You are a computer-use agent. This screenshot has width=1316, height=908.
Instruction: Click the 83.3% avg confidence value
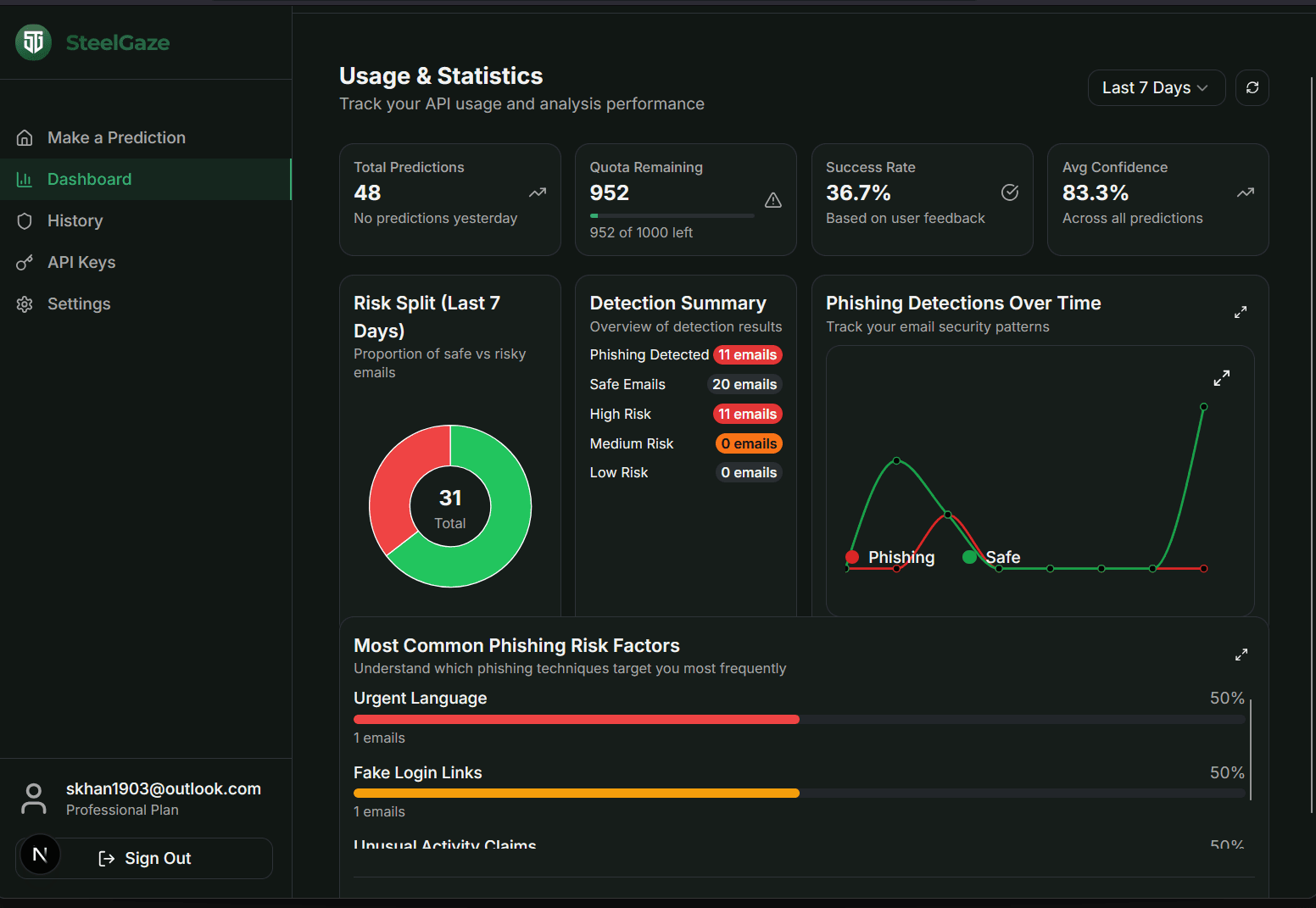tap(1096, 192)
